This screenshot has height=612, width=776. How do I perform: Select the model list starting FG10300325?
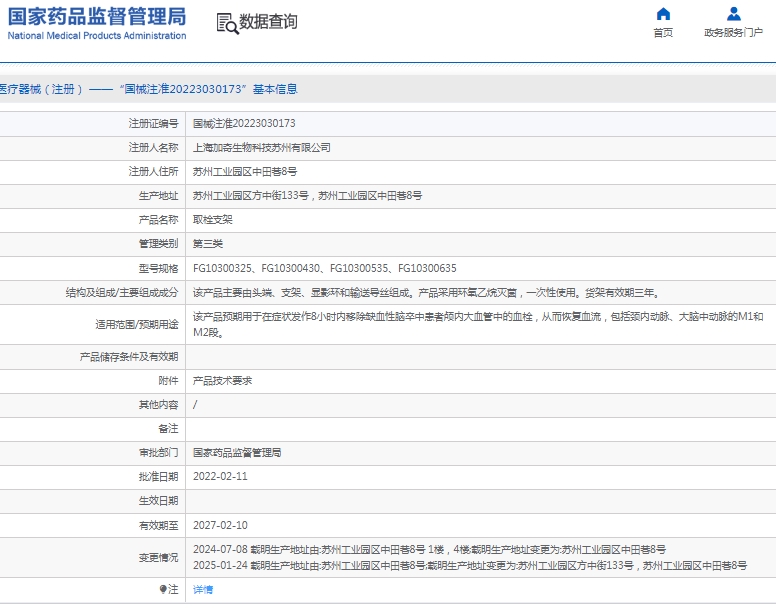[x=325, y=268]
